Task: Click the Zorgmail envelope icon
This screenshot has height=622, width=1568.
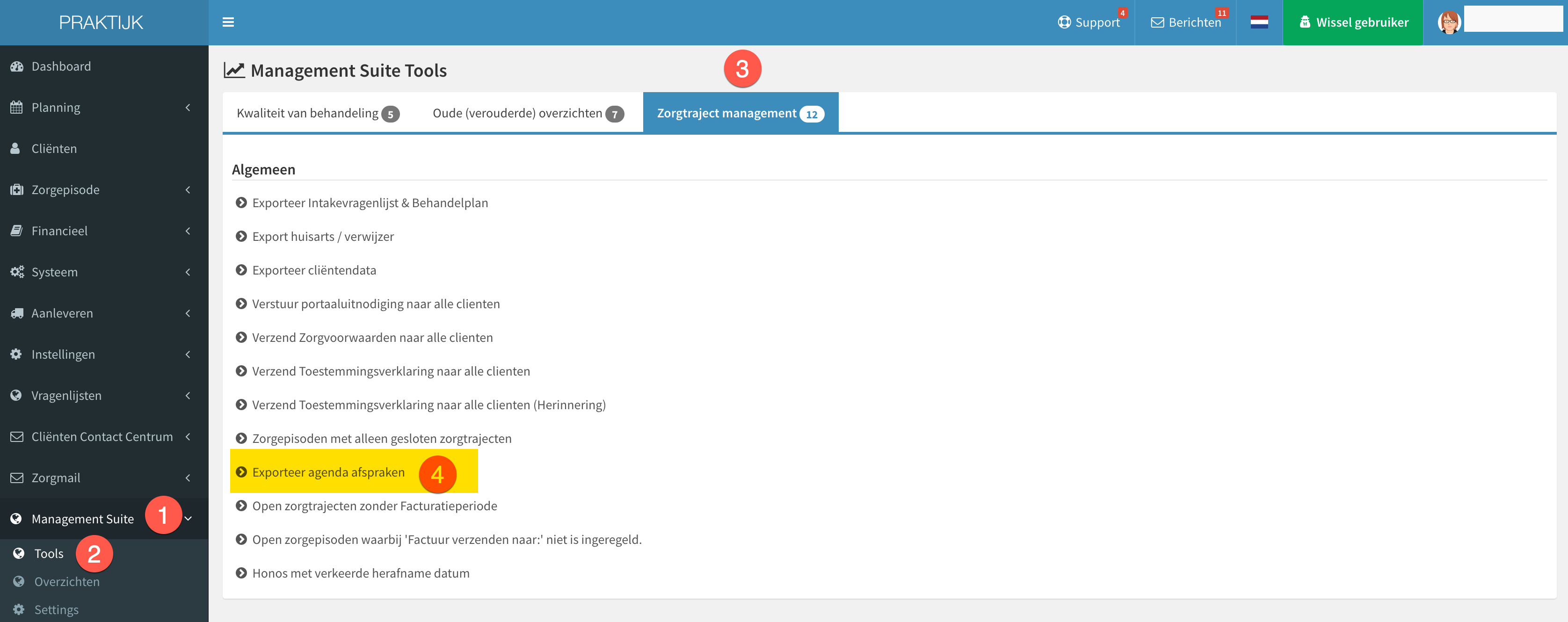Action: point(16,477)
